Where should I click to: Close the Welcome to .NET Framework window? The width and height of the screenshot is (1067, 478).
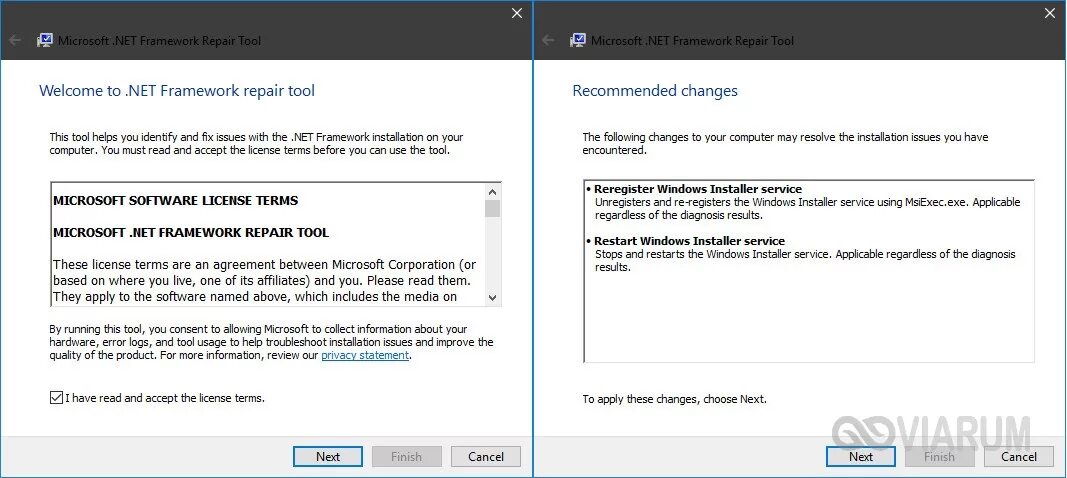pos(517,13)
